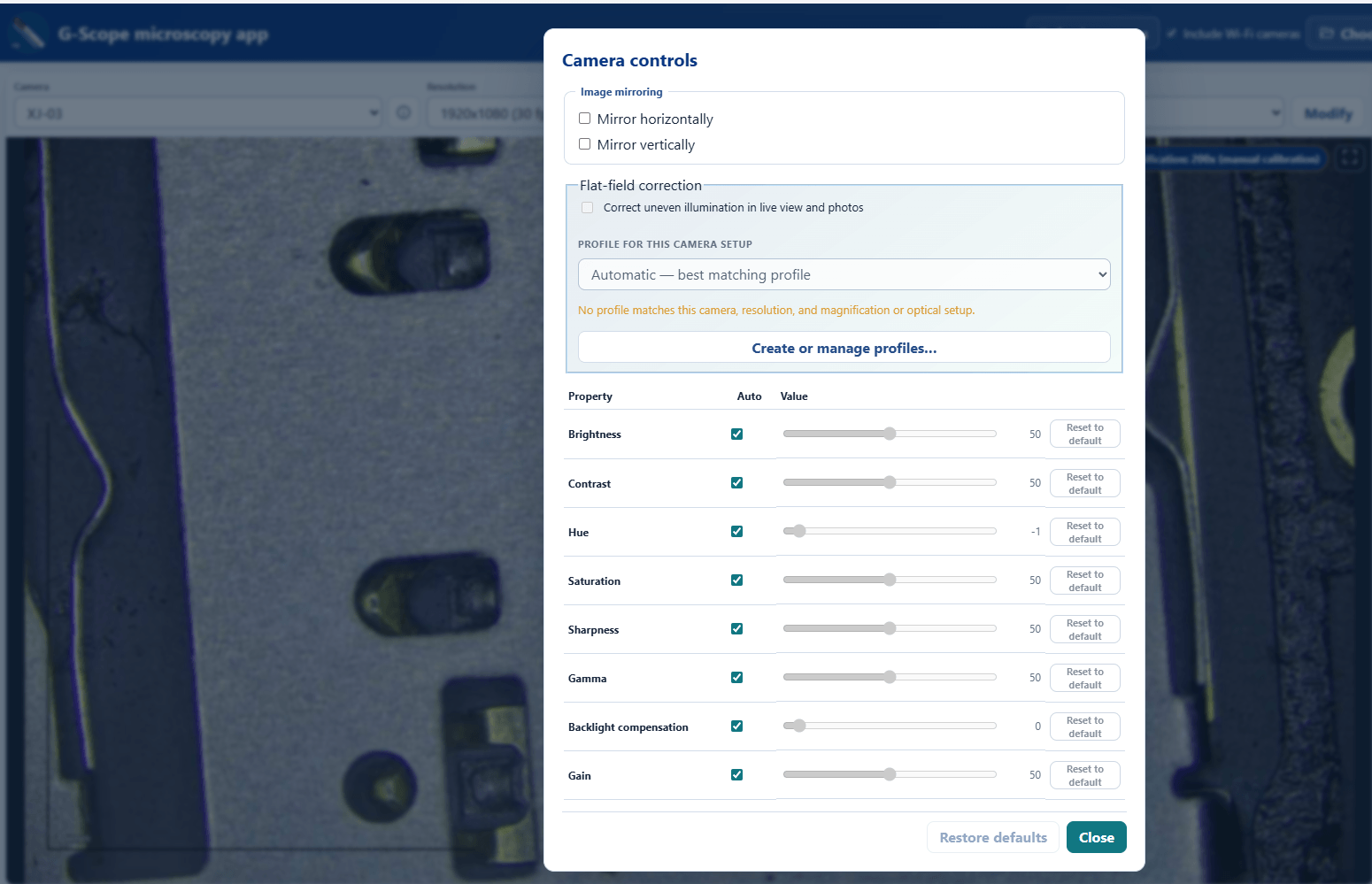This screenshot has height=884, width=1372.
Task: Click Create or manage profiles button
Action: (x=844, y=348)
